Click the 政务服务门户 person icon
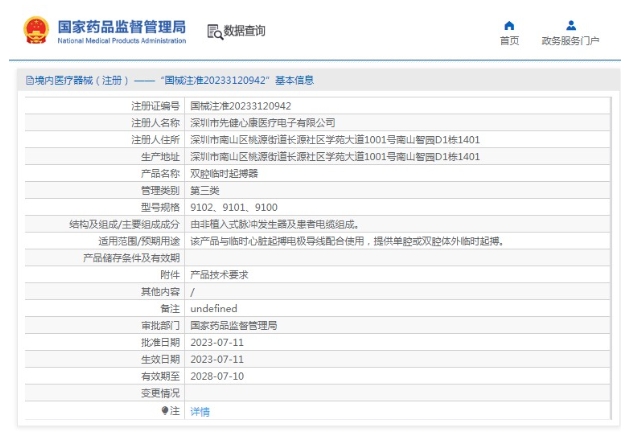Screen dimensions: 635x447 570,26
